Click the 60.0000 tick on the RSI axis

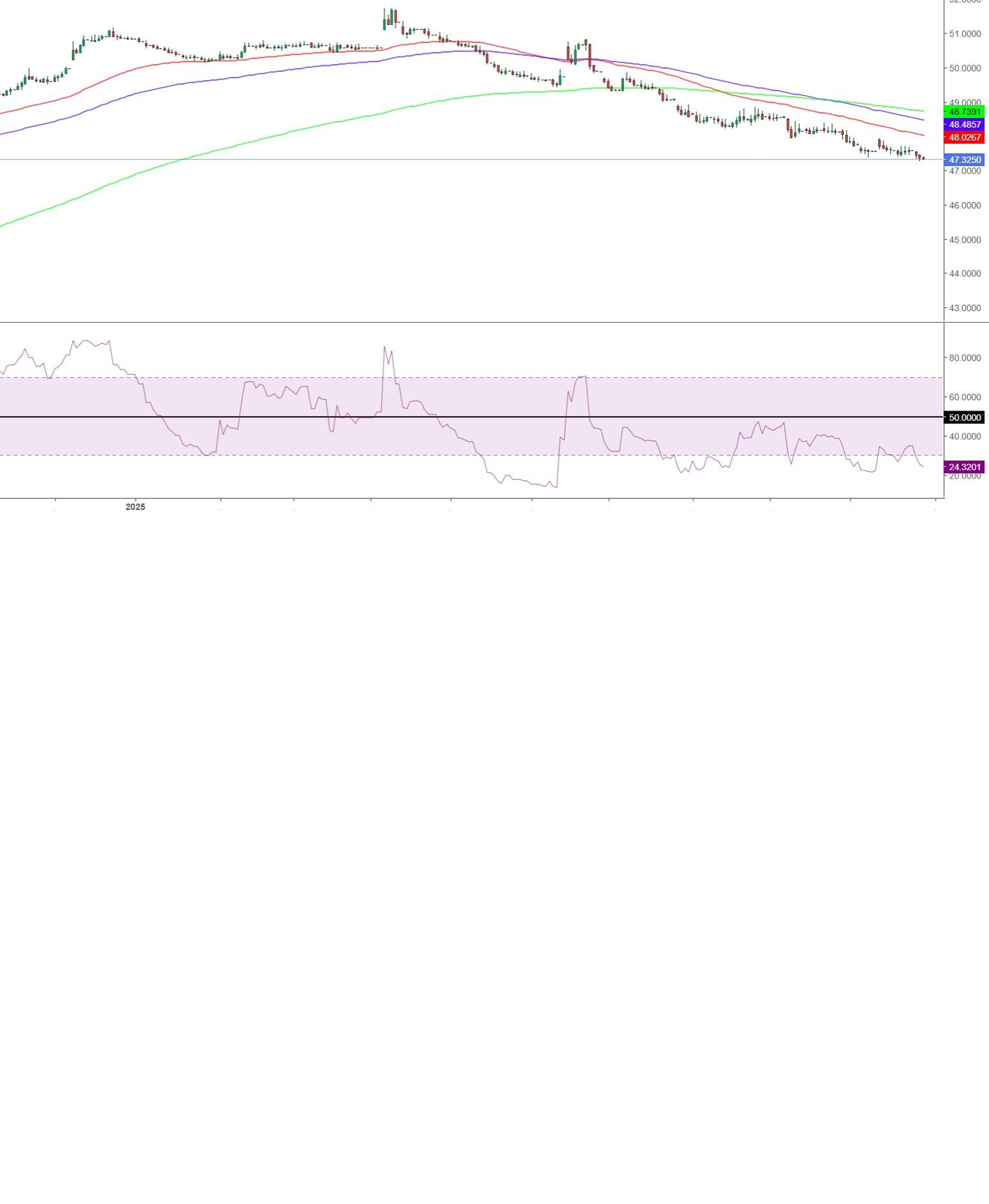coord(965,398)
